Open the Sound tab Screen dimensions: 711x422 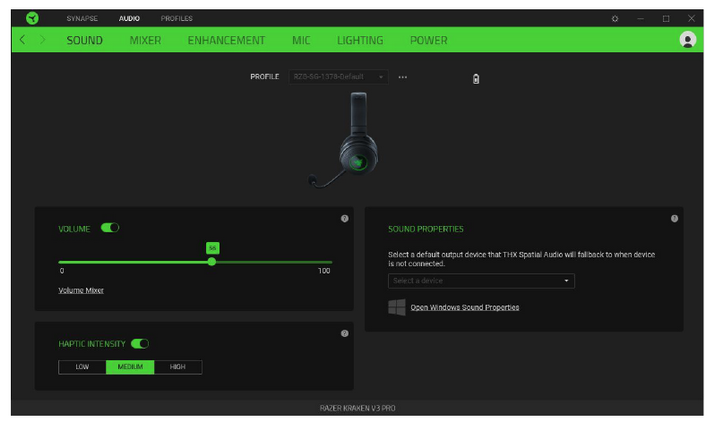(x=85, y=40)
